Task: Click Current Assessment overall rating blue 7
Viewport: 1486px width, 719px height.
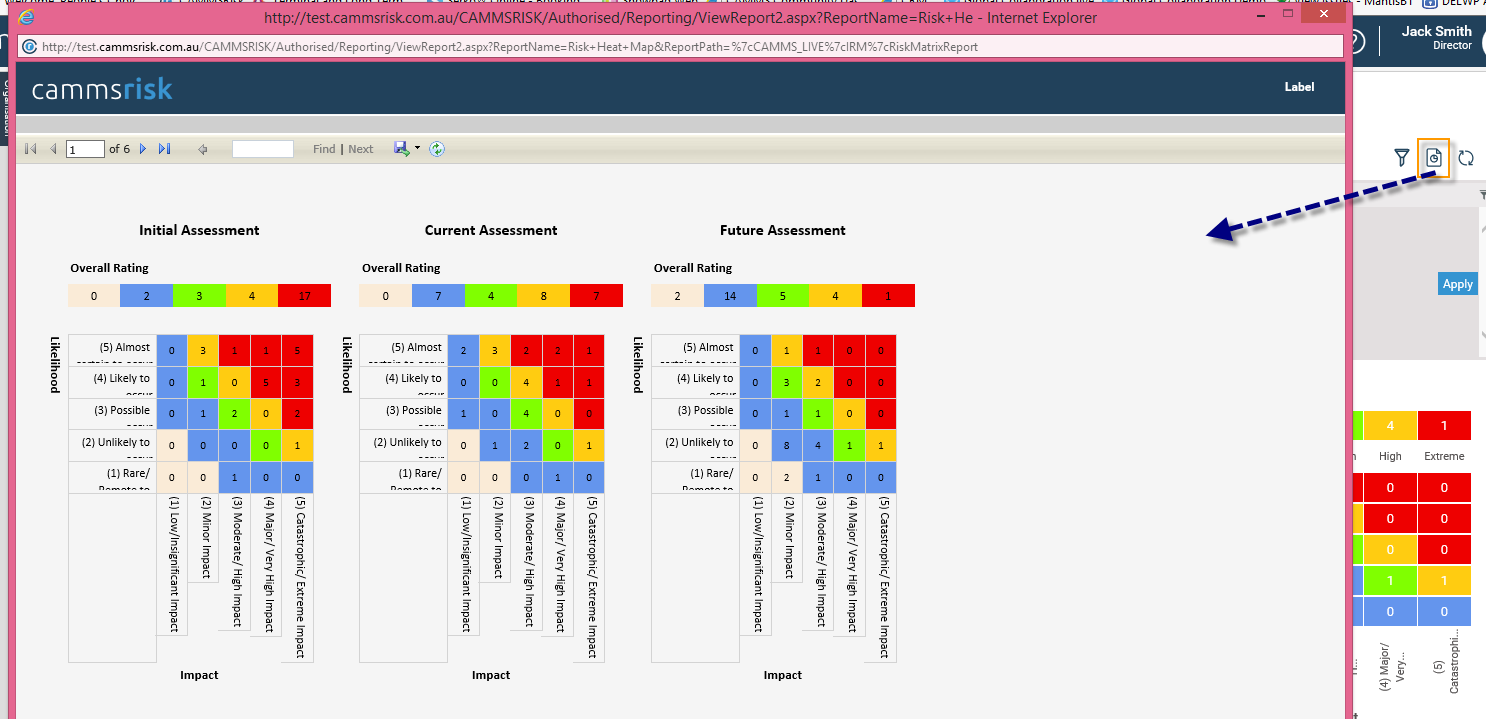Action: point(439,295)
